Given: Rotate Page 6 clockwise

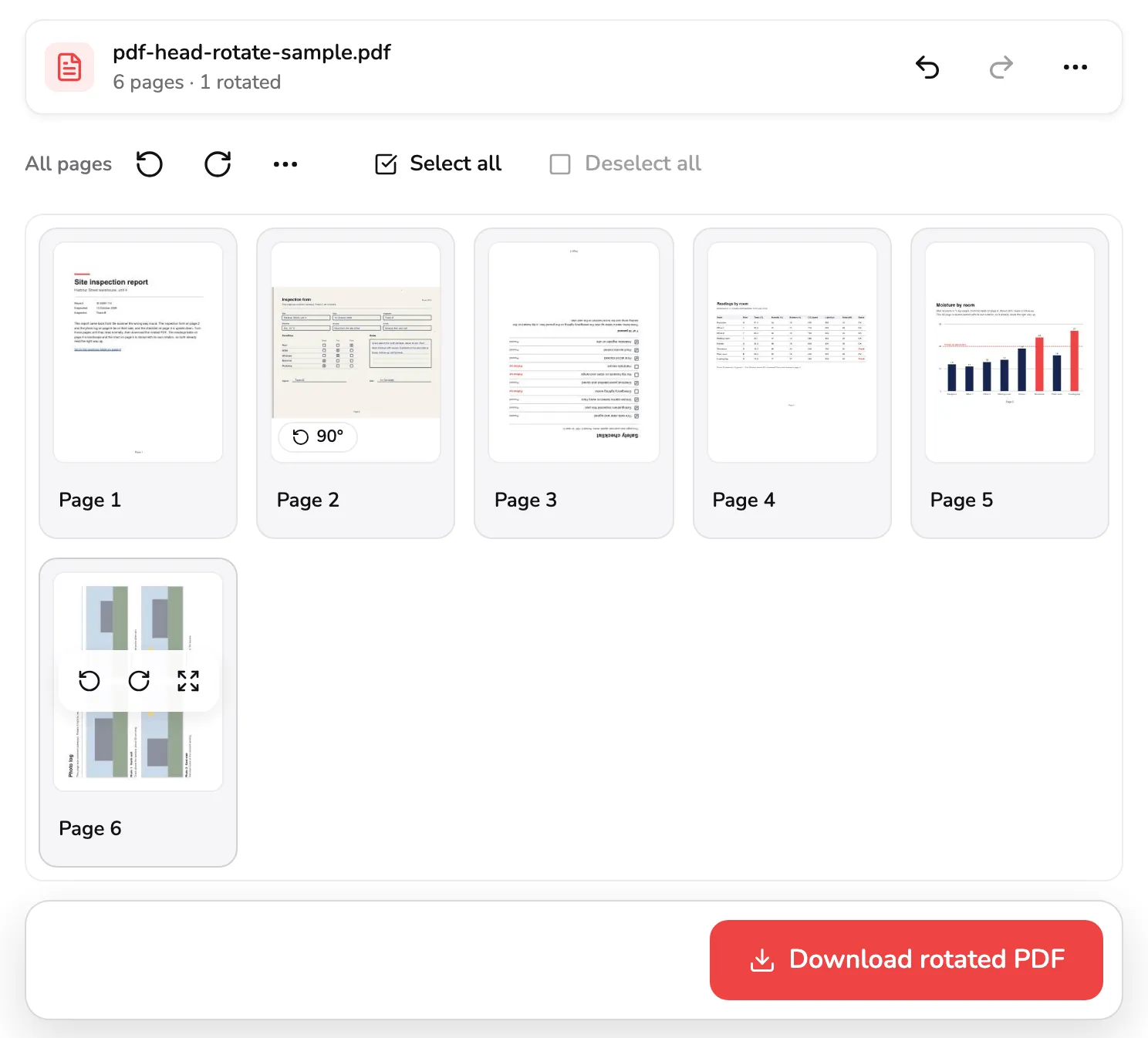Looking at the screenshot, I should pos(139,681).
